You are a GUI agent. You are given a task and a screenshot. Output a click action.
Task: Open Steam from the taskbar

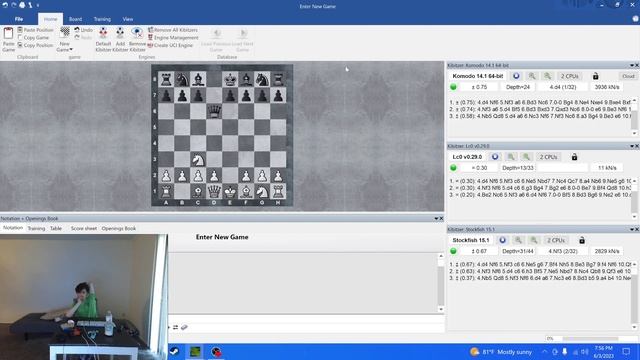174,351
